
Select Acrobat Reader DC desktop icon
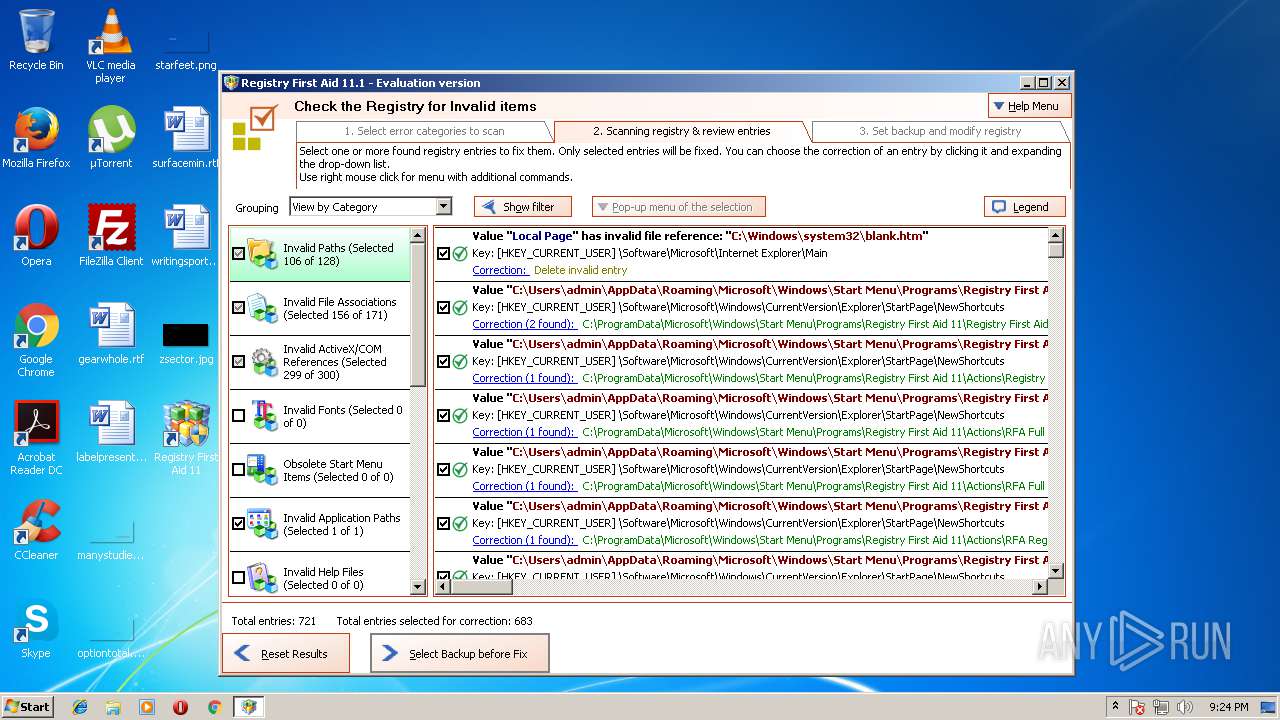36,438
